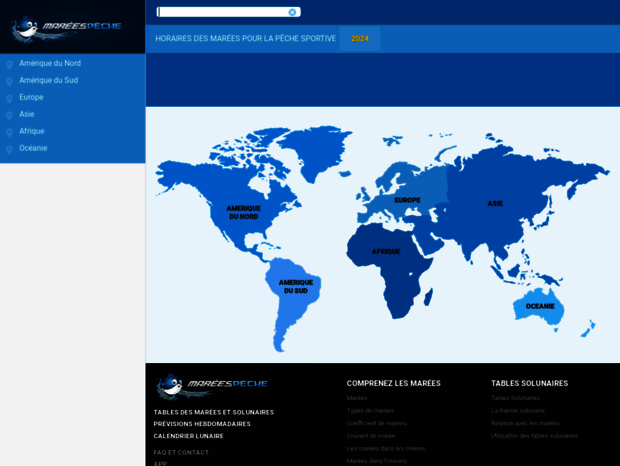Click the search icon inside the search bar
620x466 pixels.
292,12
